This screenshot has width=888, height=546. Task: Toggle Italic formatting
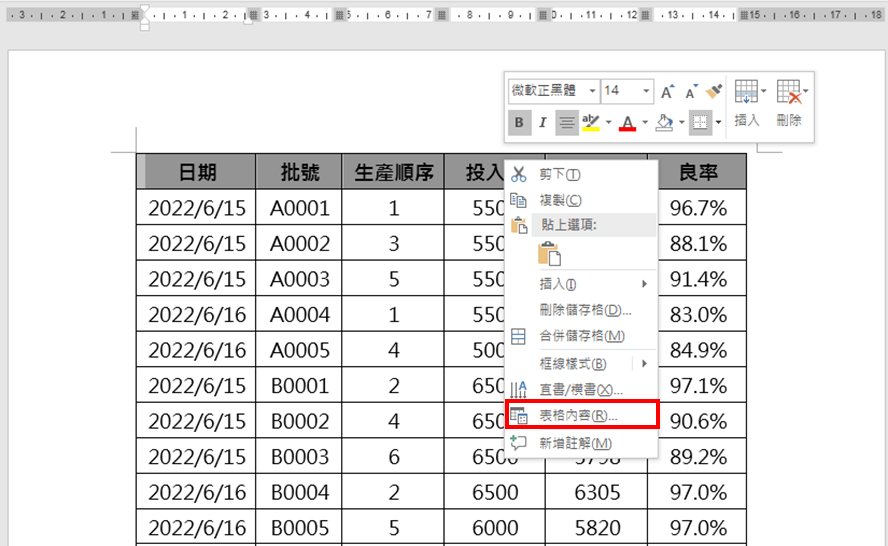pyautogui.click(x=542, y=123)
